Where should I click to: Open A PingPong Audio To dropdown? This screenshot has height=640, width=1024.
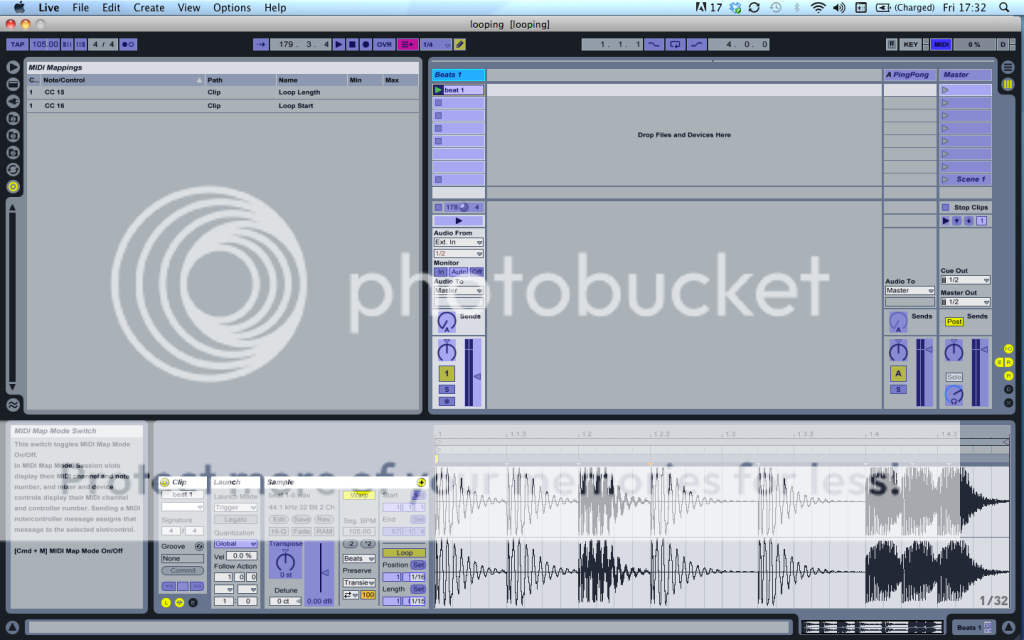[x=910, y=291]
